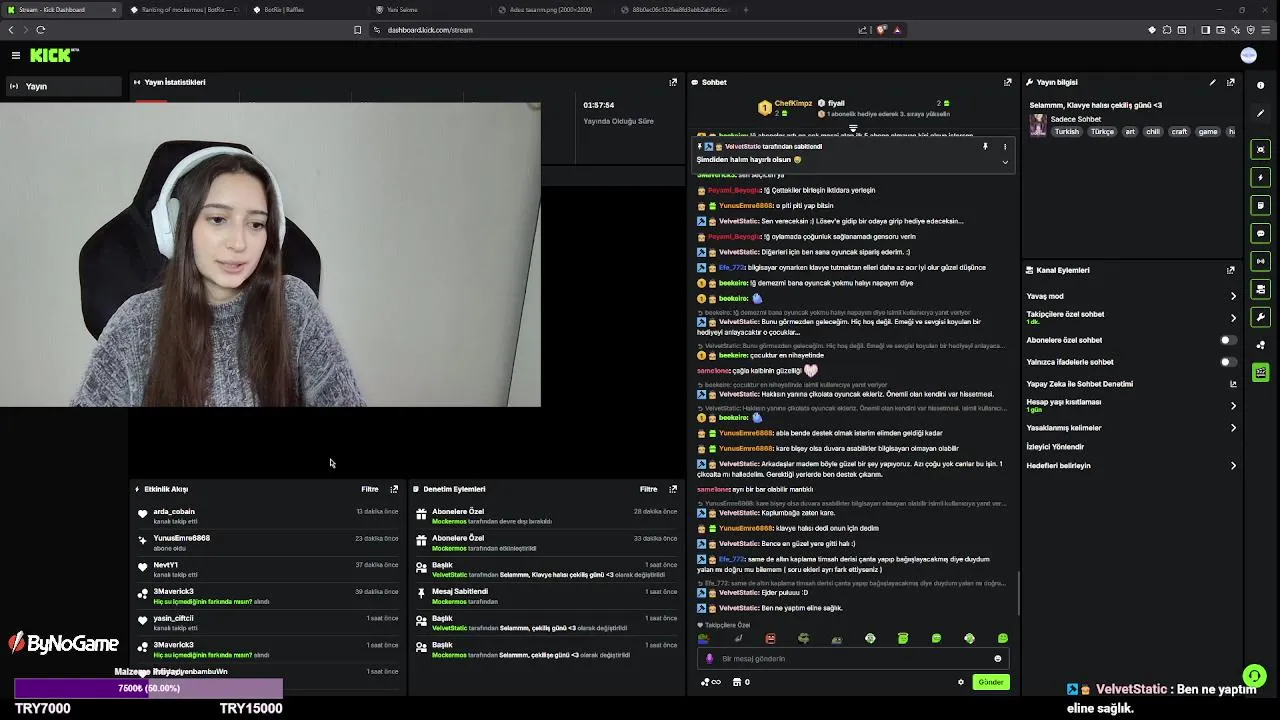Reload the browser page
This screenshot has width=1280, height=720.
(40, 30)
